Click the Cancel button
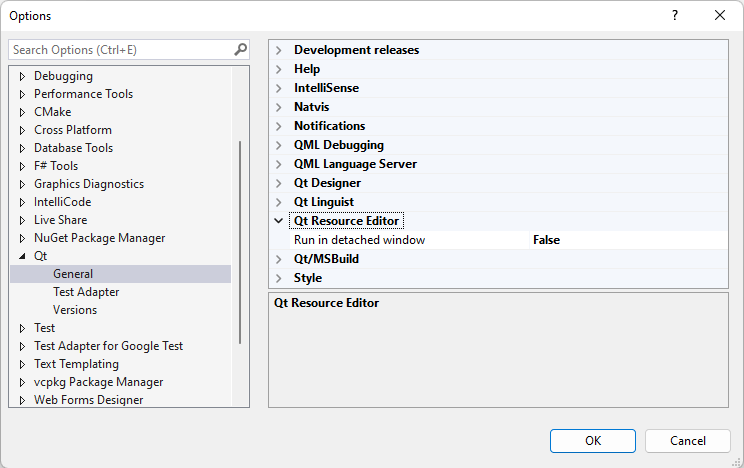Image resolution: width=744 pixels, height=468 pixels. tap(688, 441)
